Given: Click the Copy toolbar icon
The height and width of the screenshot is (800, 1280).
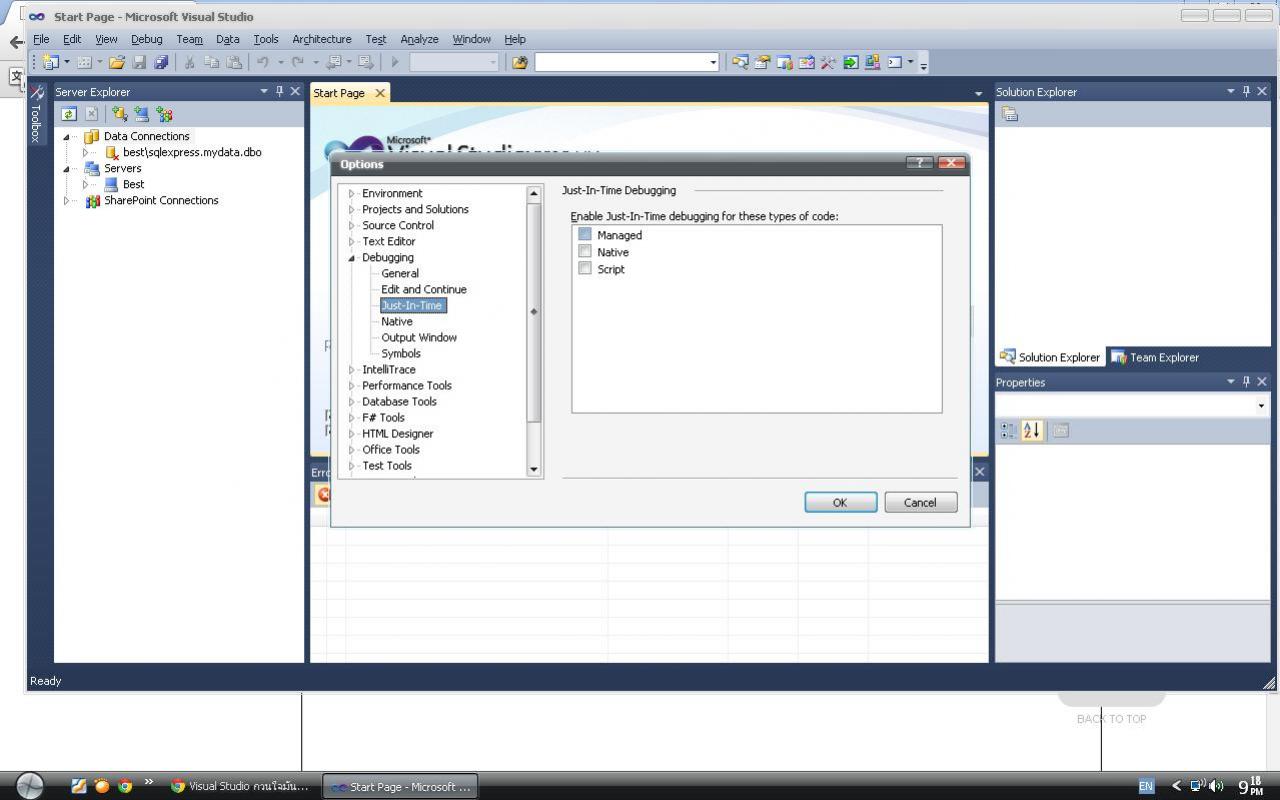Looking at the screenshot, I should click(x=211, y=62).
